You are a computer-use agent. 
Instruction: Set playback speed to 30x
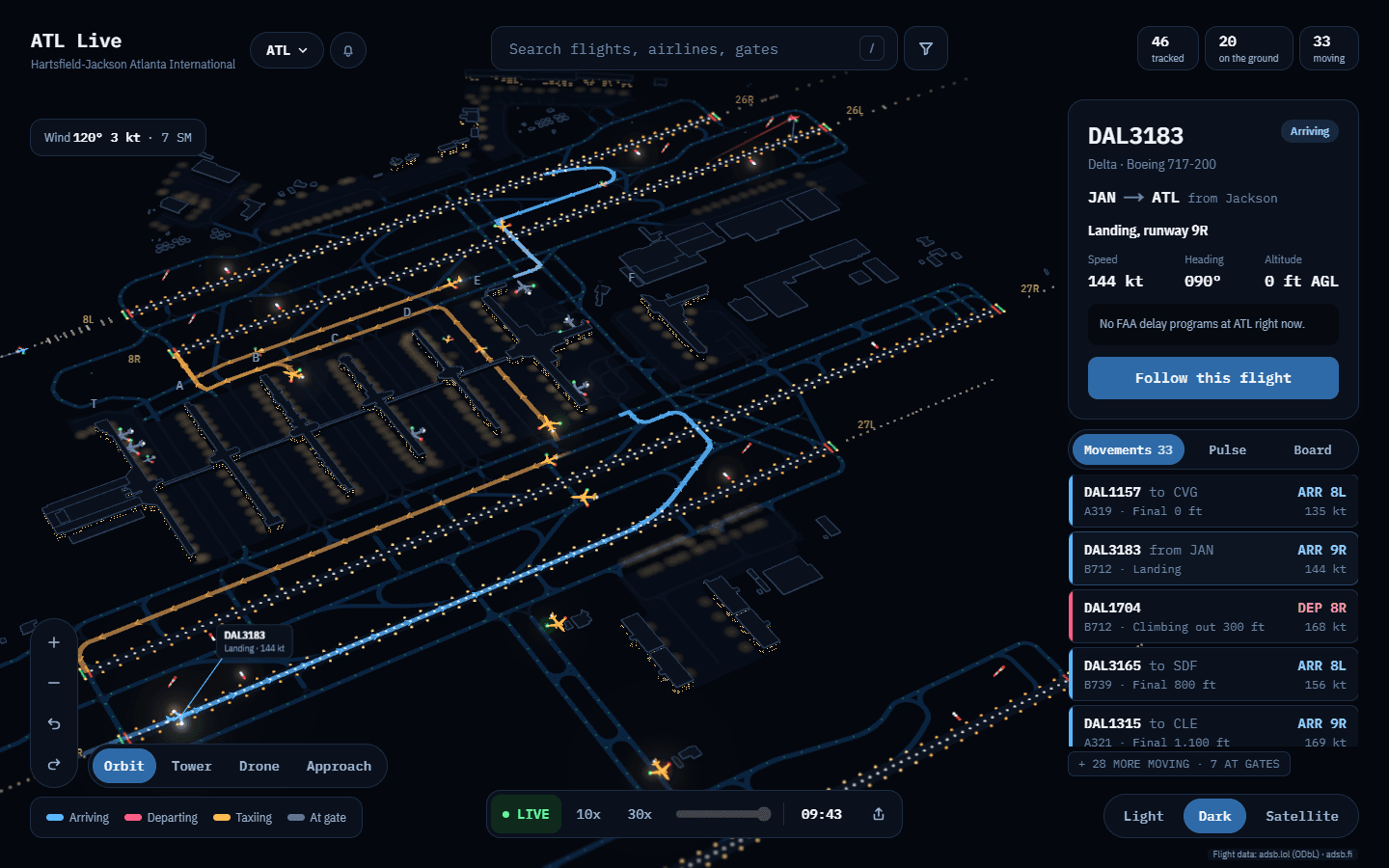coord(640,814)
